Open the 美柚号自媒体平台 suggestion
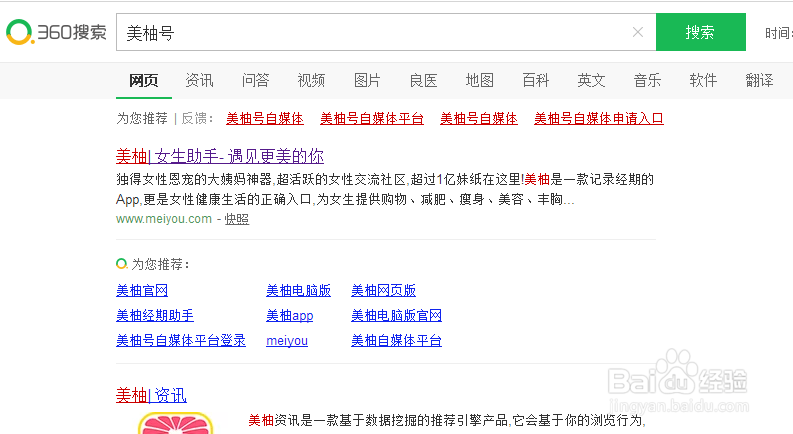Image resolution: width=793 pixels, height=434 pixels. coord(372,118)
